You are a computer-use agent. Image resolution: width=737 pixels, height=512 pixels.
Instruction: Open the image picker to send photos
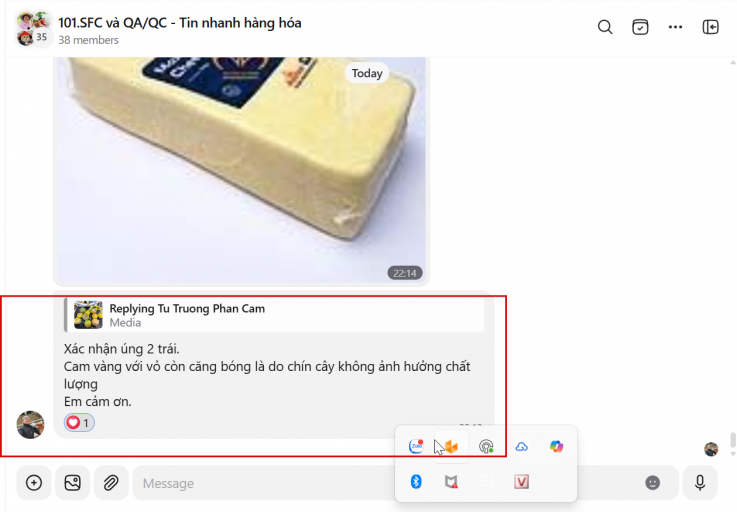coord(72,483)
